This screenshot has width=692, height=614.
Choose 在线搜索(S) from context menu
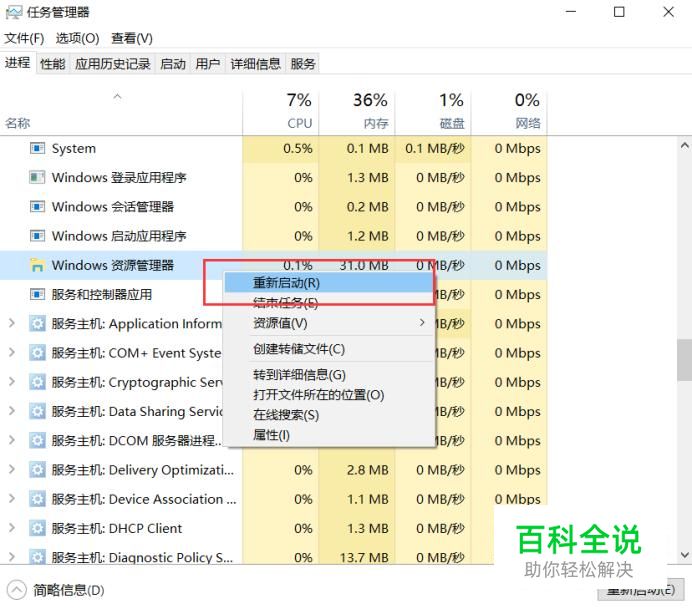tap(329, 415)
